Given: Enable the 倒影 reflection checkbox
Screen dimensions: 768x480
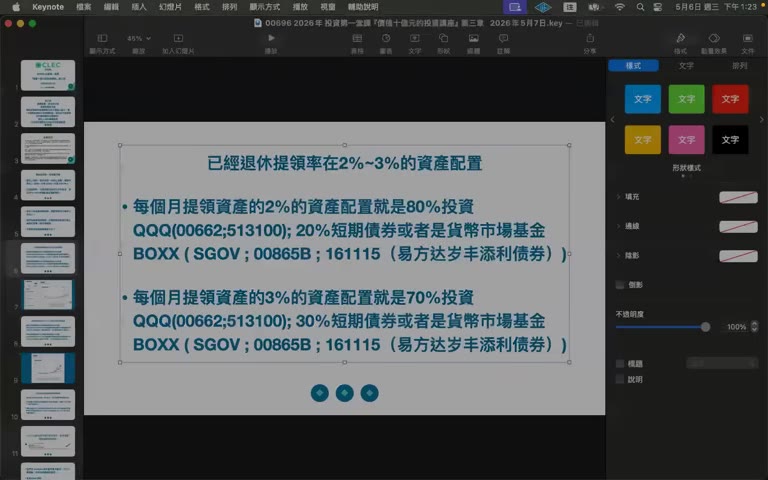Looking at the screenshot, I should pyautogui.click(x=620, y=285).
